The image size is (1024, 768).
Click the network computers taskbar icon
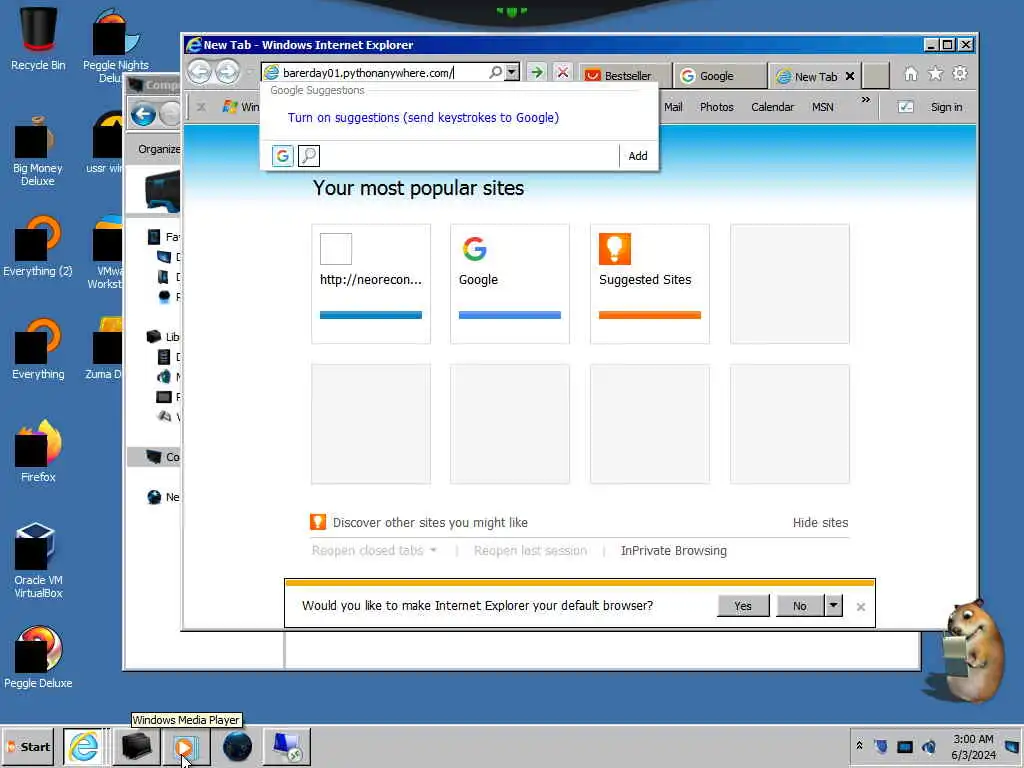pyautogui.click(x=287, y=746)
